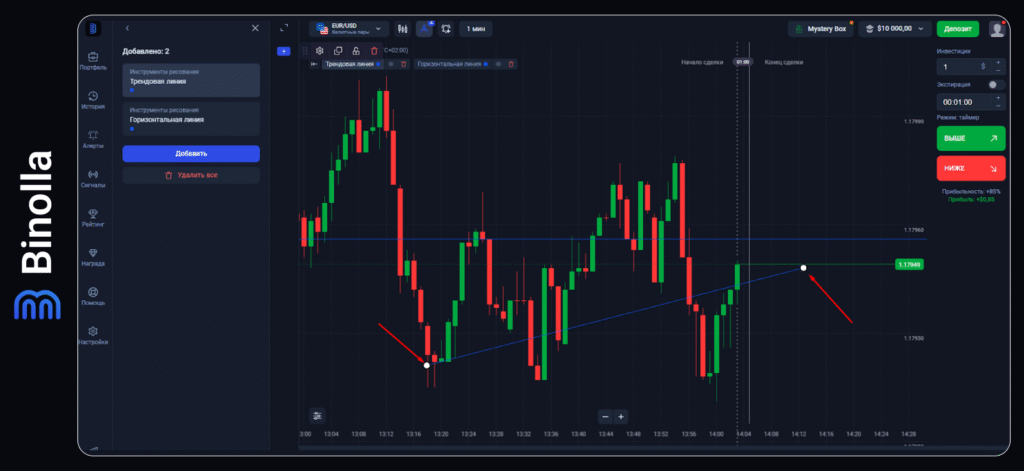Select Горизонтальная линия in the added list
1024x471 pixels.
[x=190, y=118]
